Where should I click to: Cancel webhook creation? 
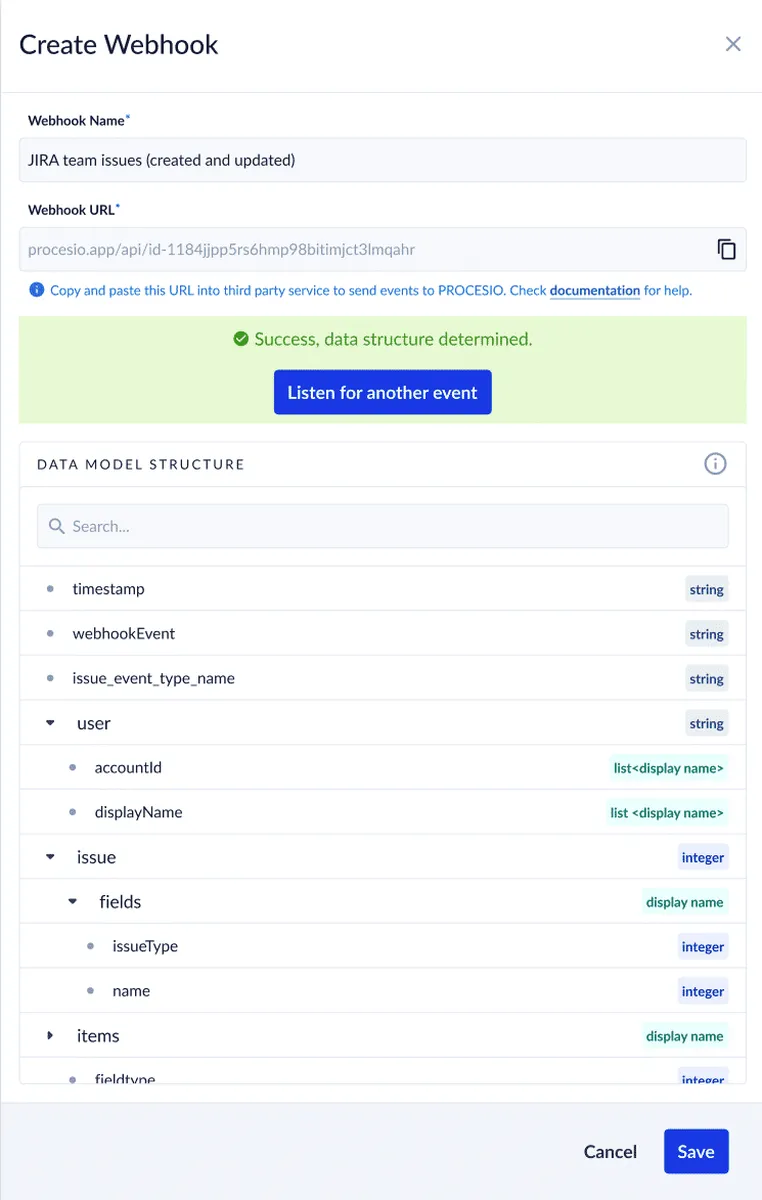tap(610, 1152)
